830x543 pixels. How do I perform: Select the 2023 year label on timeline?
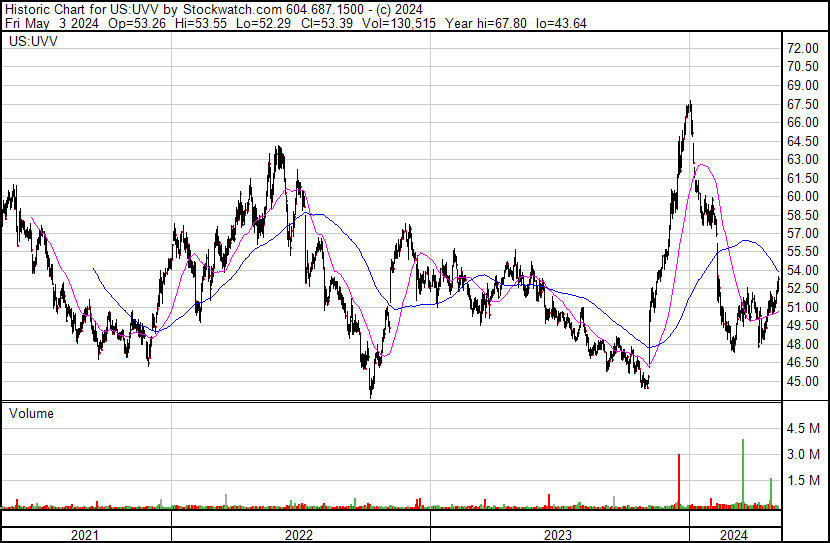[x=558, y=535]
